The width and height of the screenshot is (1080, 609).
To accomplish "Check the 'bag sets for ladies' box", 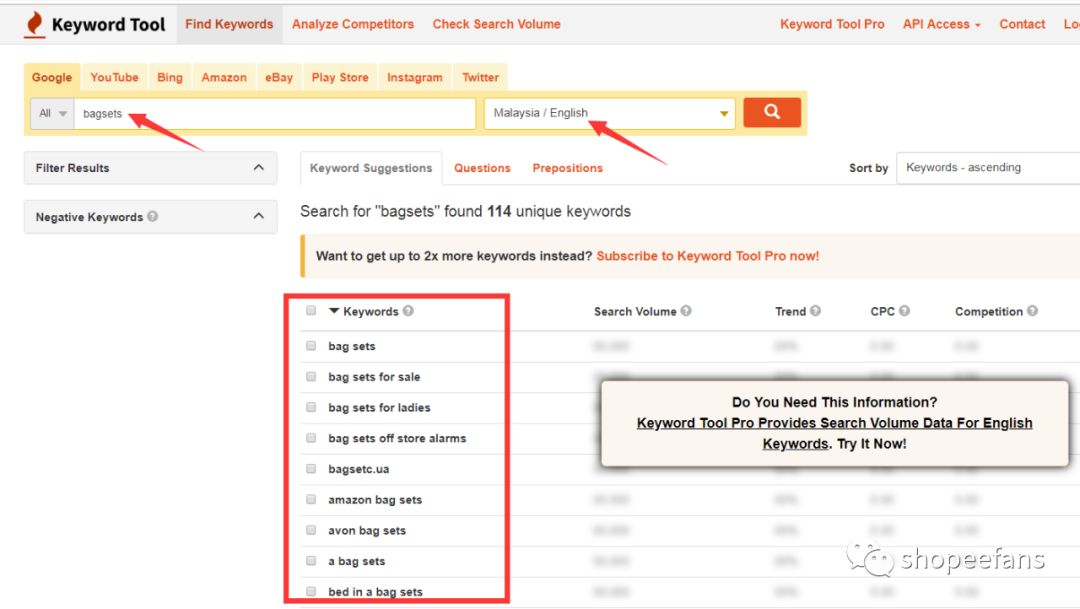I will [311, 407].
